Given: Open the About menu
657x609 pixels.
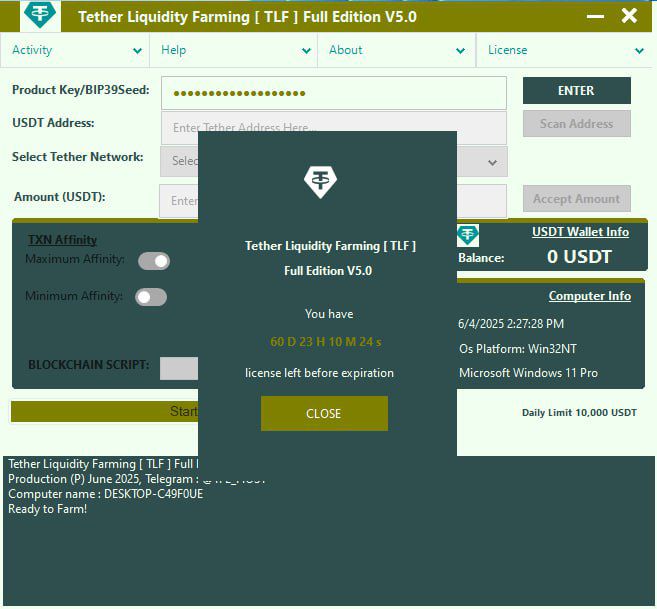Looking at the screenshot, I should pos(346,50).
